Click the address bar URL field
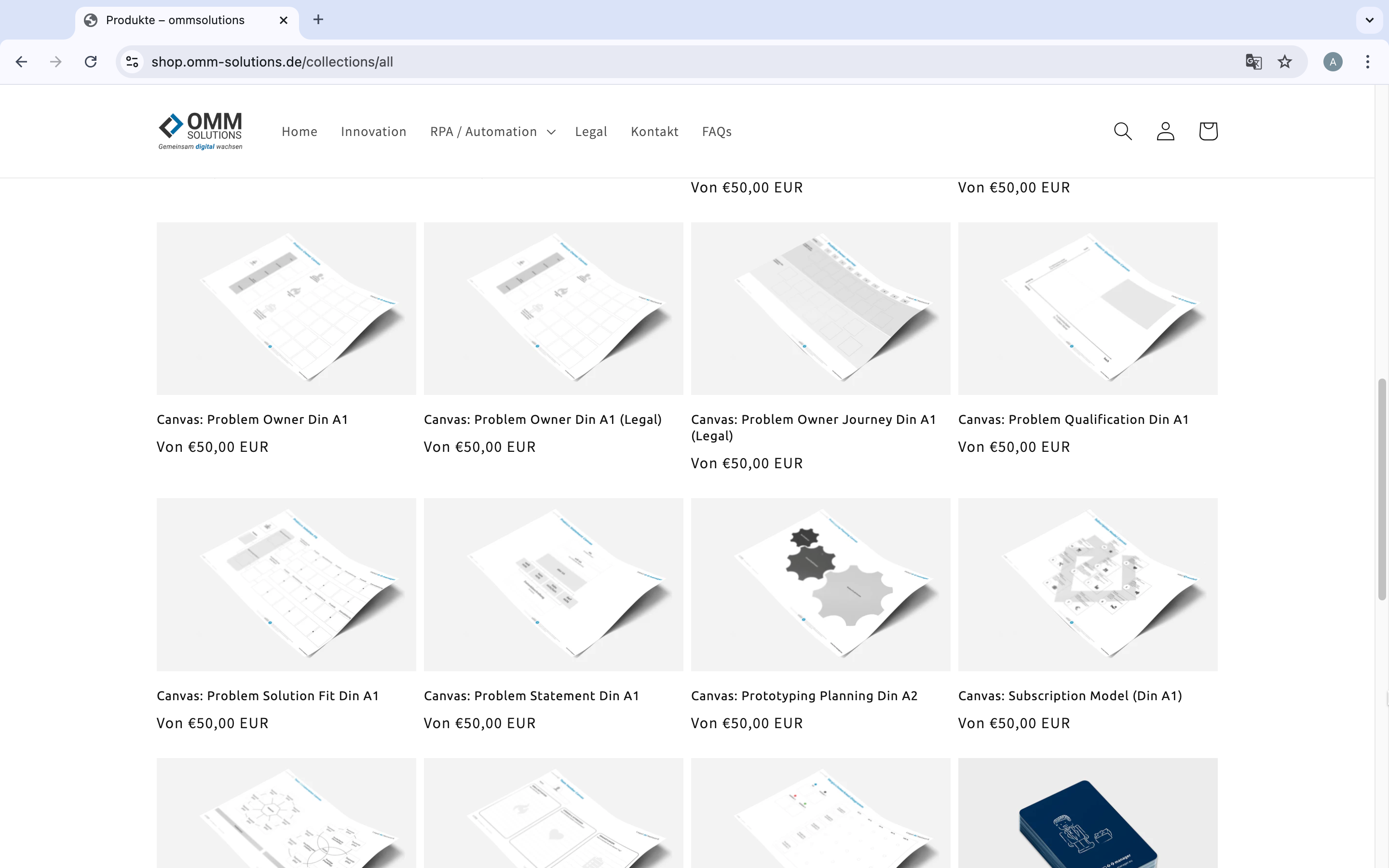The height and width of the screenshot is (868, 1389). point(689,62)
